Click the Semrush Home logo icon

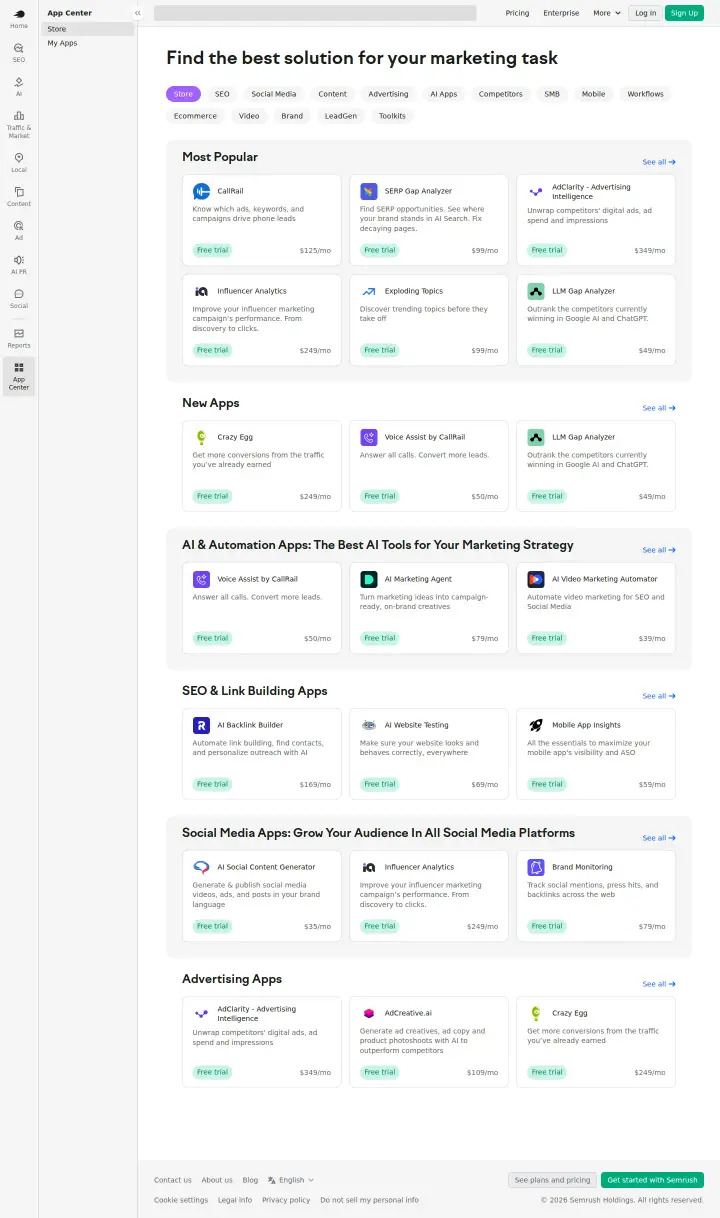point(19,13)
